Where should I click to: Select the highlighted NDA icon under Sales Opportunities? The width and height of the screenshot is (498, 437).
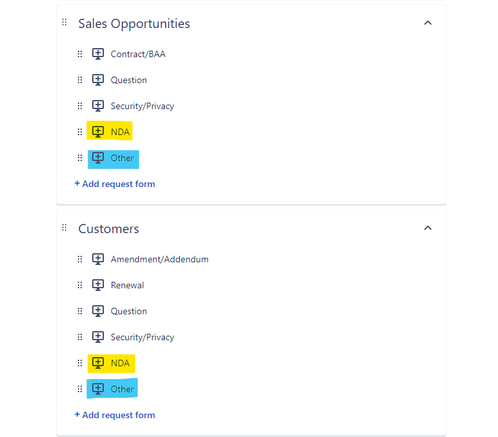(98, 132)
